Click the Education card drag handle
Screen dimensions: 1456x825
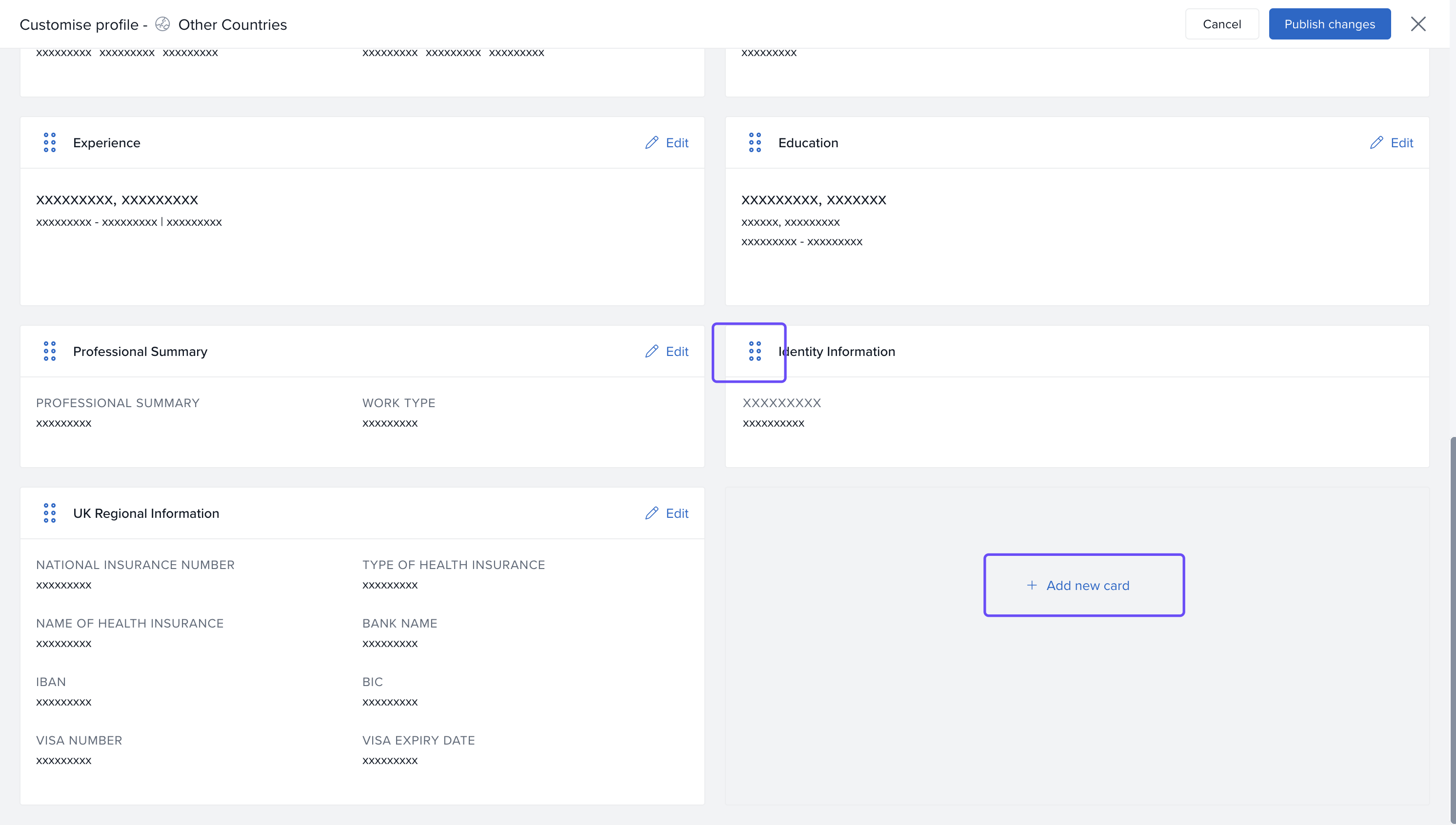pyautogui.click(x=755, y=142)
